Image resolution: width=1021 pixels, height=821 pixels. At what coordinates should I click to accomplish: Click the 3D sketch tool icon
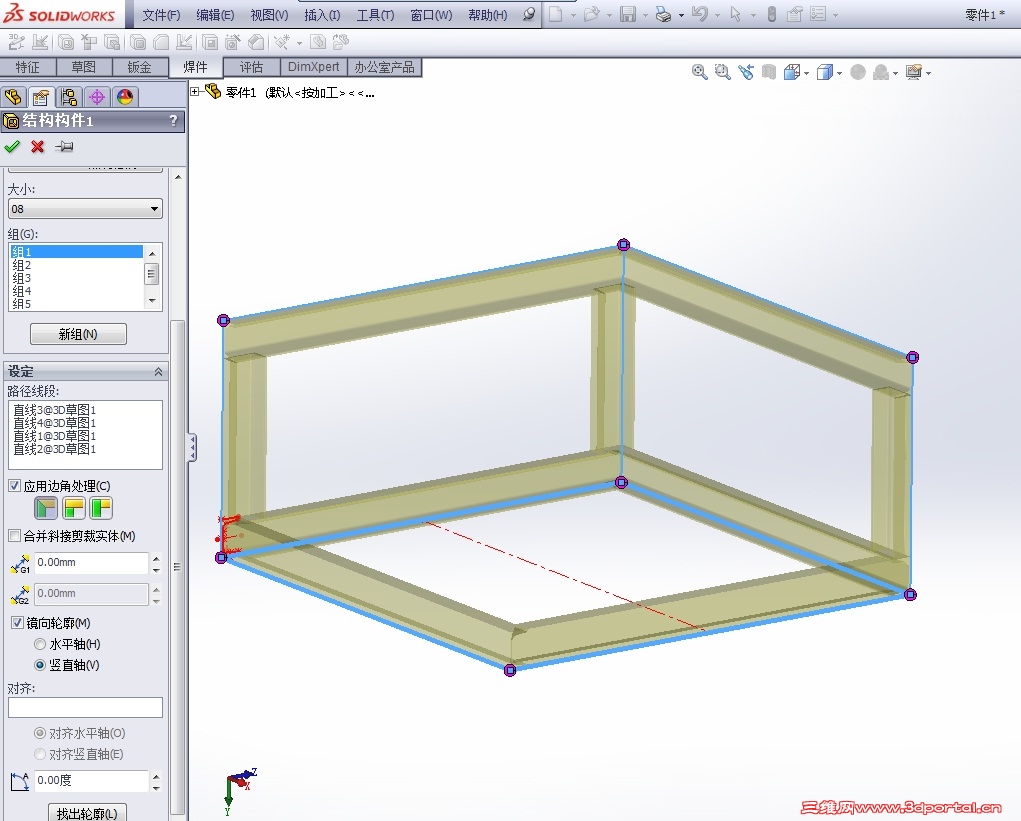[16, 42]
